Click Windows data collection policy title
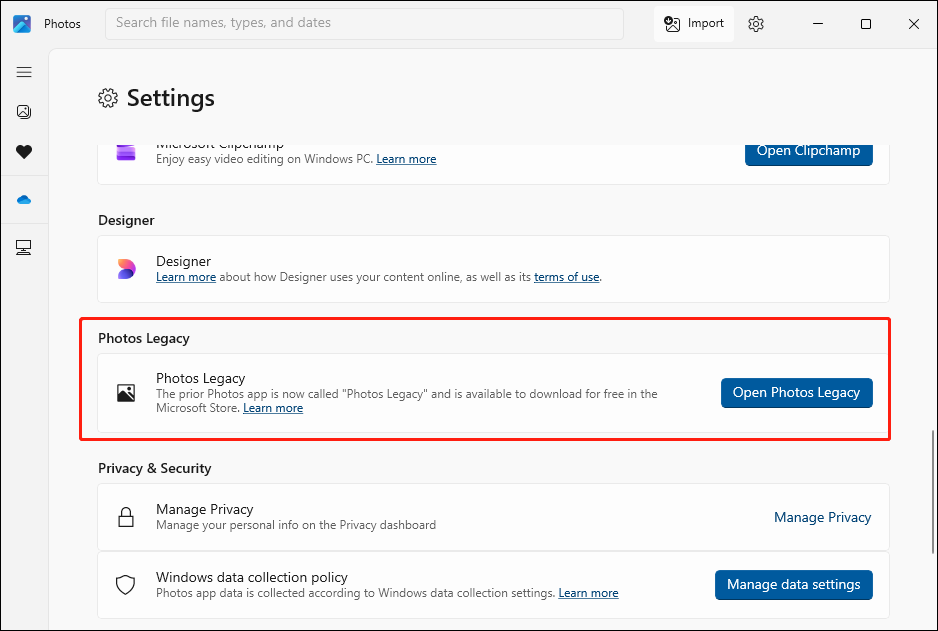This screenshot has height=631, width=938. (252, 577)
